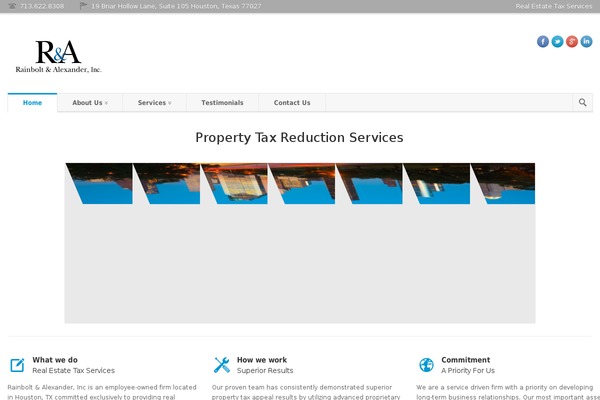Screen dimensions: 600x400
Task: Click the Commitment heading
Action: click(x=466, y=360)
